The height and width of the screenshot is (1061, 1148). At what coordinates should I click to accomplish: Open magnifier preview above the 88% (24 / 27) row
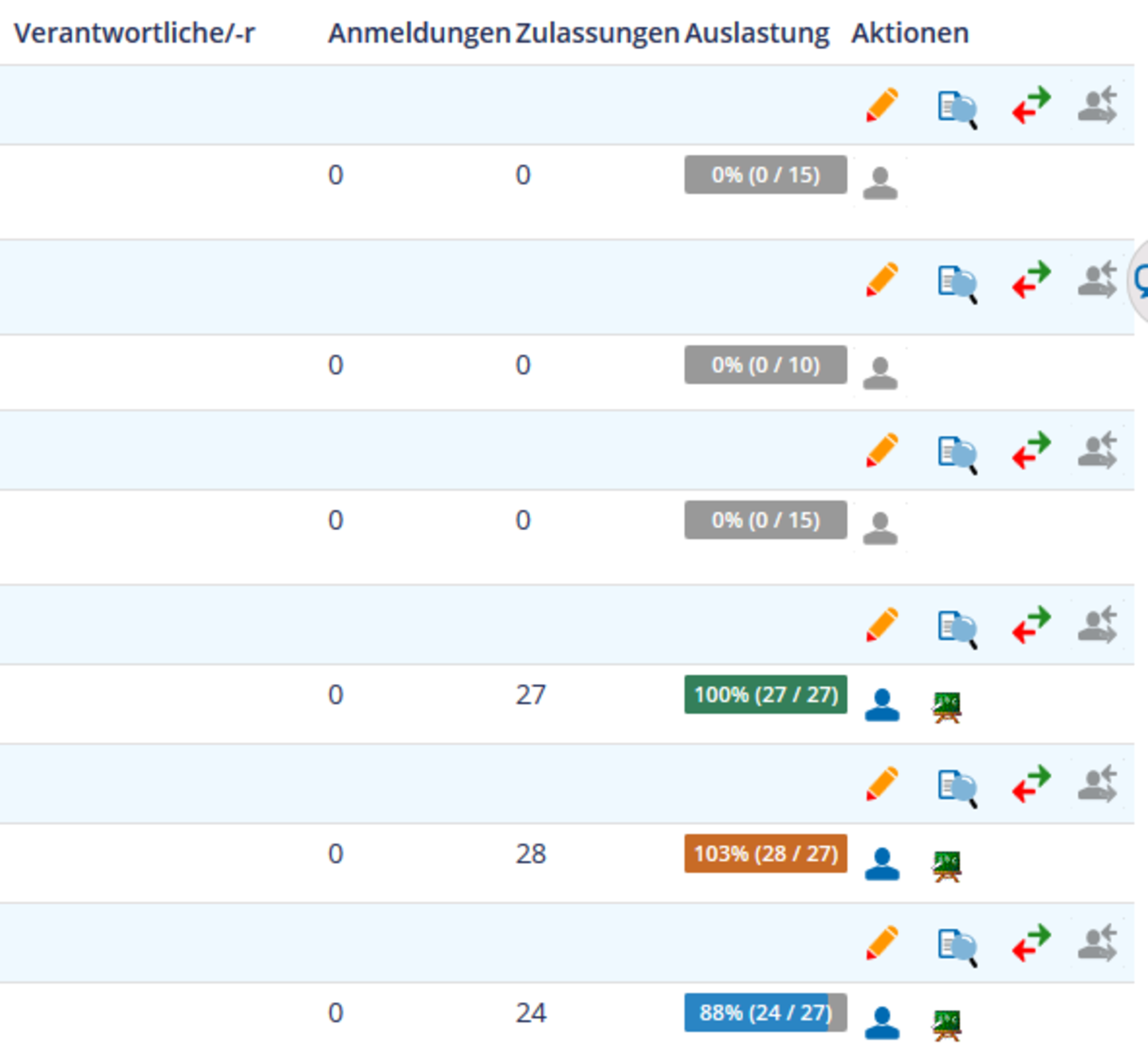(957, 946)
